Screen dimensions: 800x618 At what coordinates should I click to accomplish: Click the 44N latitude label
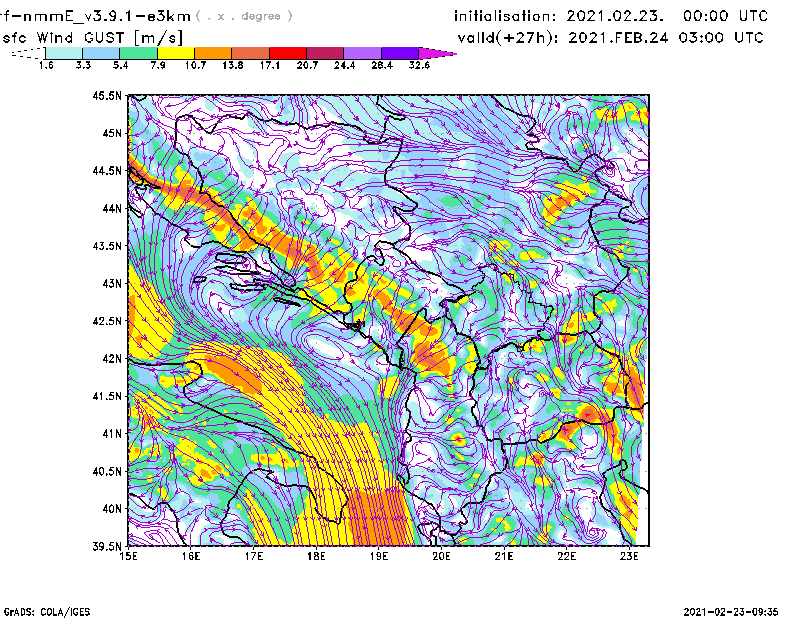(x=112, y=208)
